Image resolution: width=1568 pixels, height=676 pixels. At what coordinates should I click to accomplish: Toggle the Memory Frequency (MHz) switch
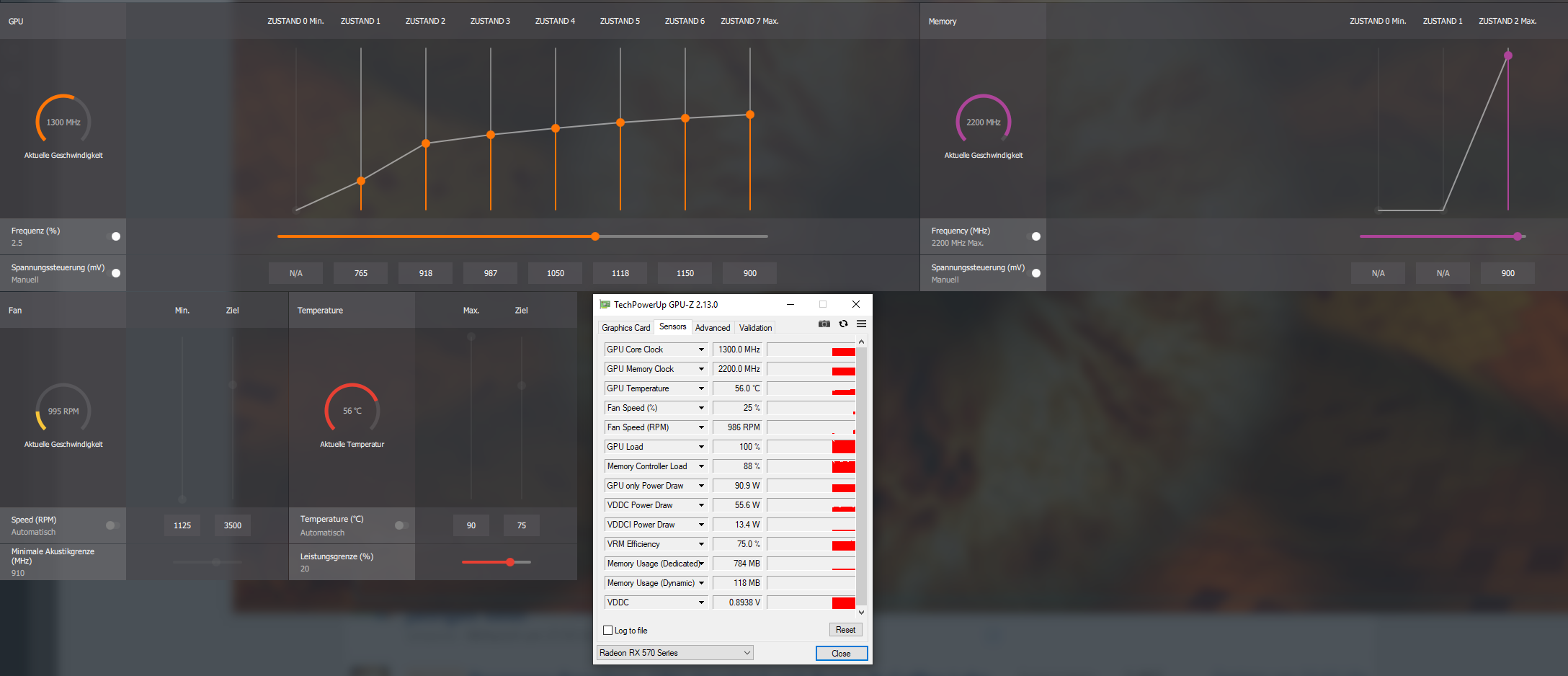point(1033,236)
